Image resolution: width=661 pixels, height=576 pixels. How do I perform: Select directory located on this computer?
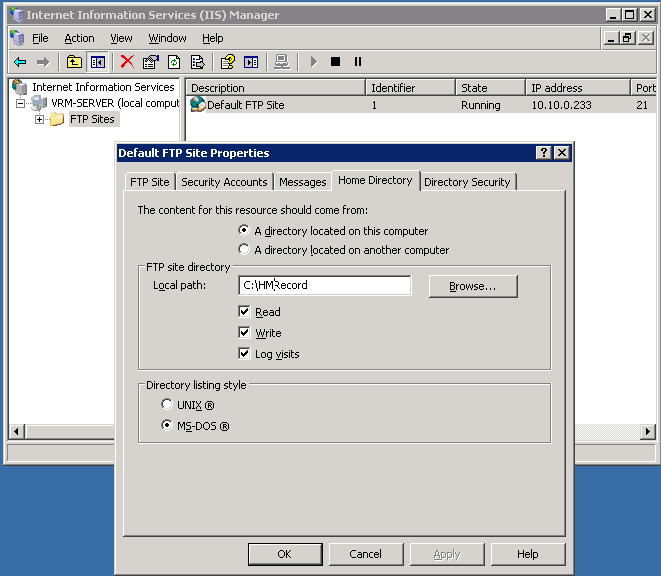pyautogui.click(x=244, y=230)
